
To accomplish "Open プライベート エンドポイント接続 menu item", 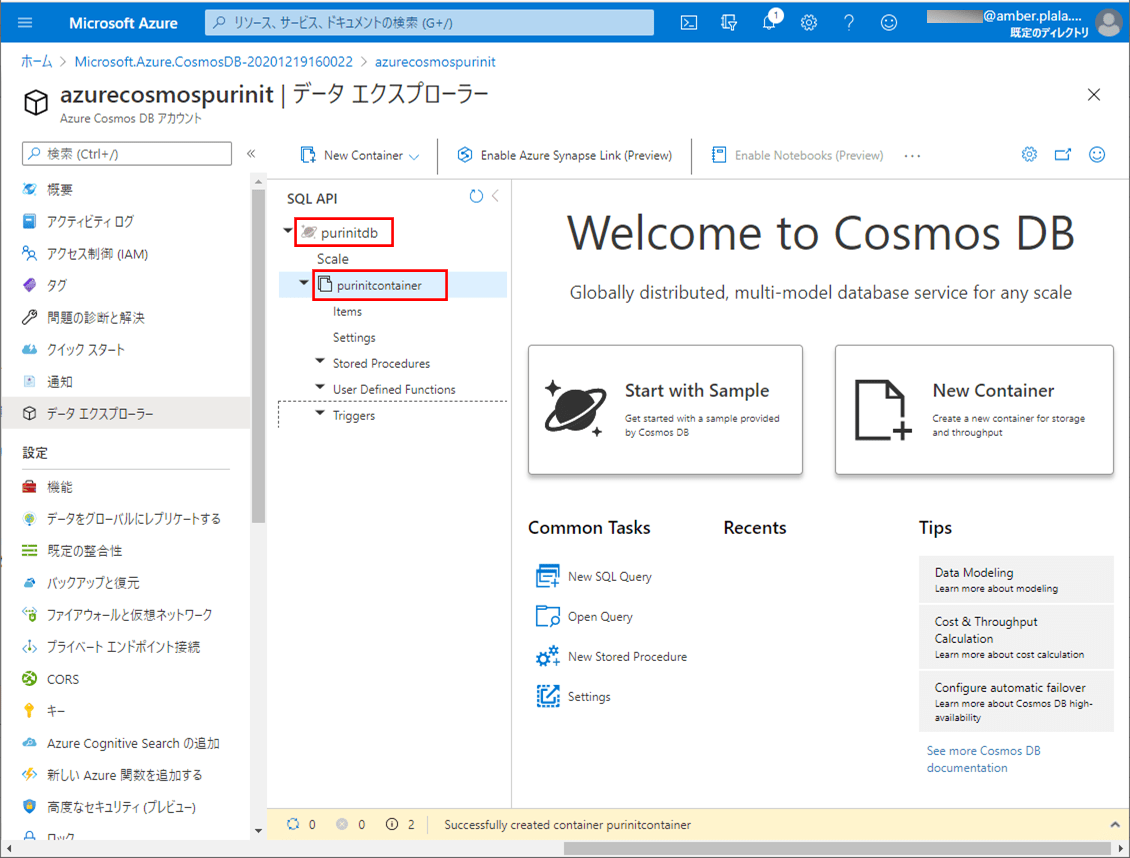I will click(x=126, y=647).
